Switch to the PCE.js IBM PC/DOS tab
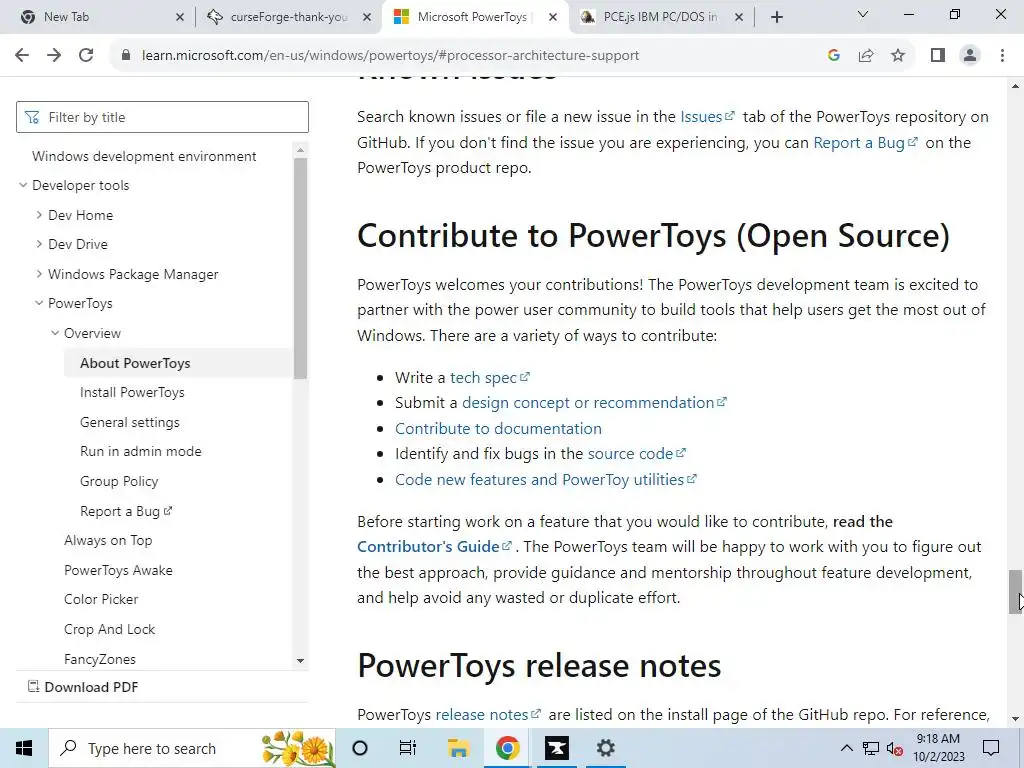The height and width of the screenshot is (768, 1024). pos(660,17)
